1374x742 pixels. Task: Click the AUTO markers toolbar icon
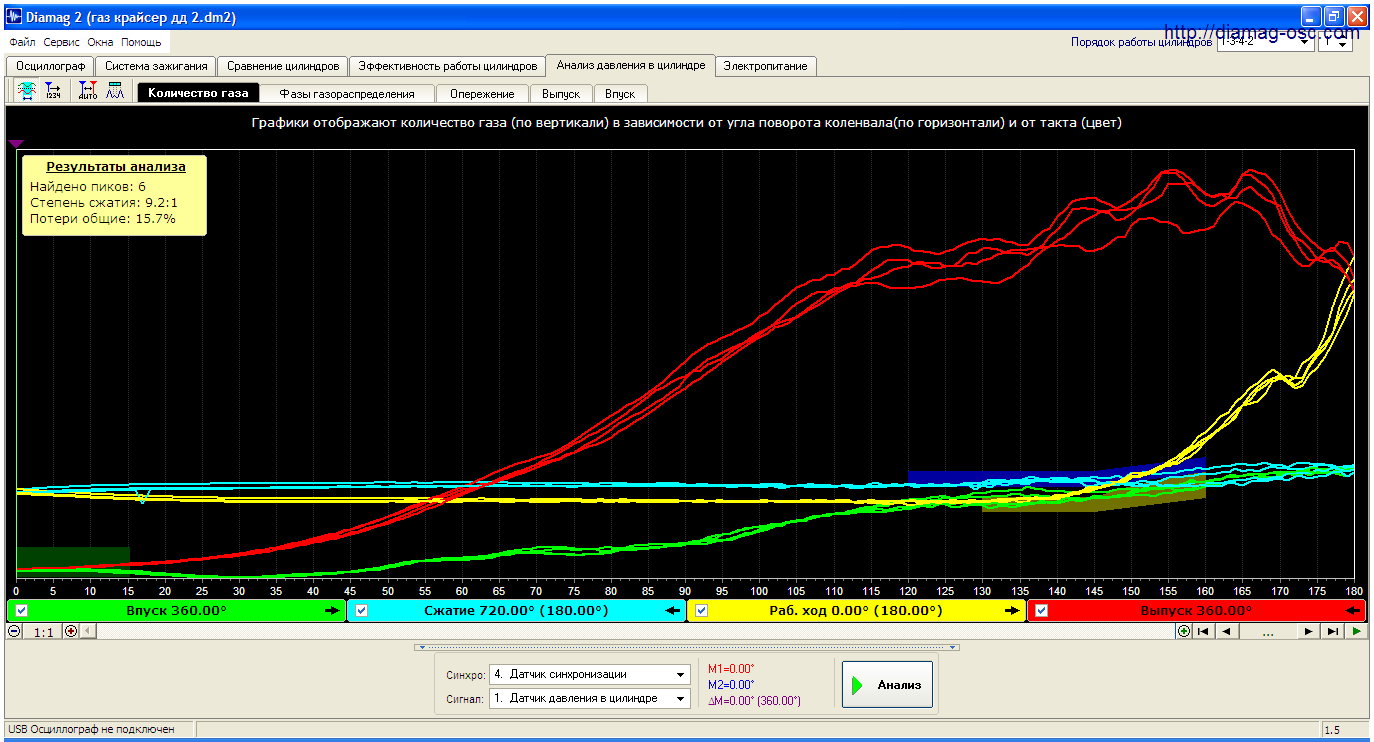88,91
